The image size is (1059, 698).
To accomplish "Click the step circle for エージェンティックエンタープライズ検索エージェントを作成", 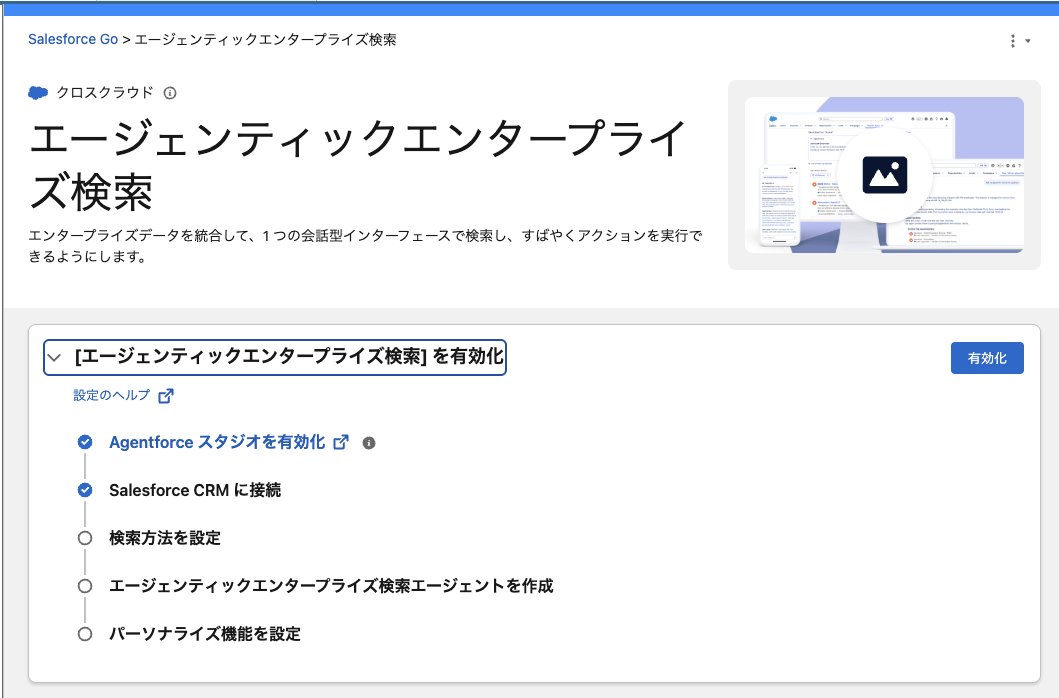I will click(x=85, y=586).
